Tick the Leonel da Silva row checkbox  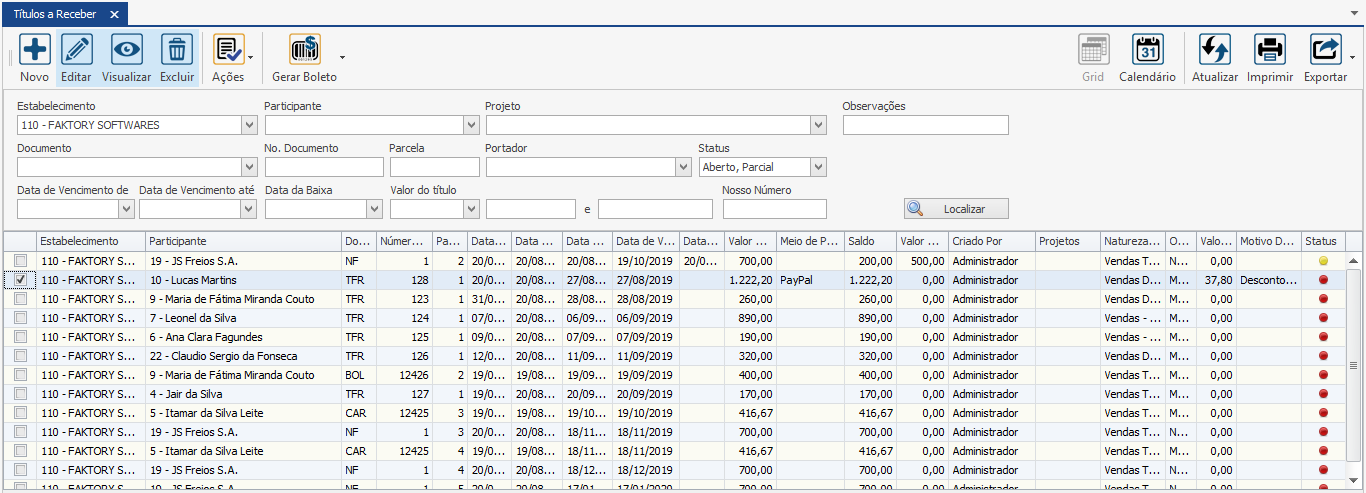coord(21,318)
